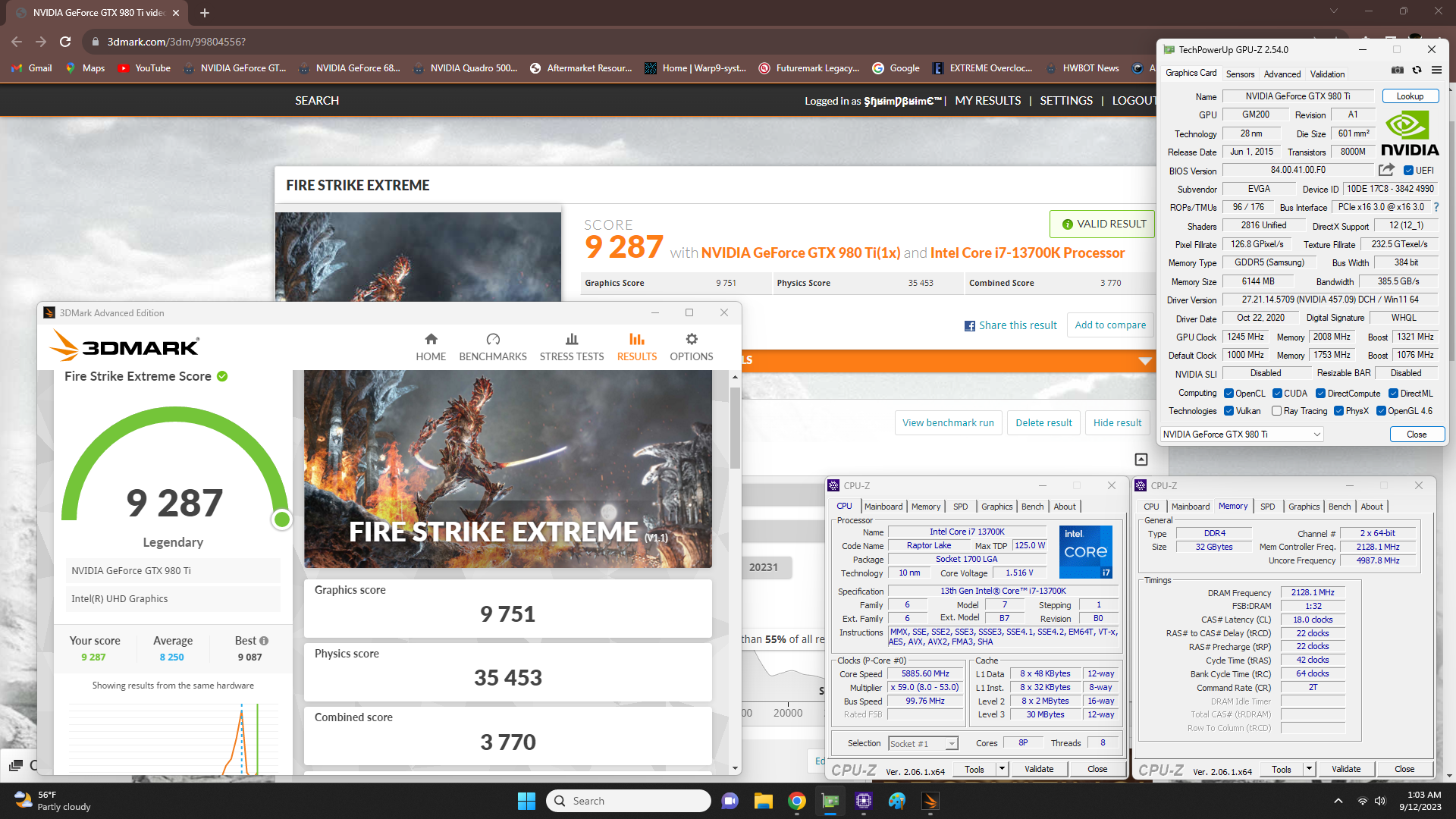Open the YouTube bookmark
The image size is (1456, 819).
[145, 68]
